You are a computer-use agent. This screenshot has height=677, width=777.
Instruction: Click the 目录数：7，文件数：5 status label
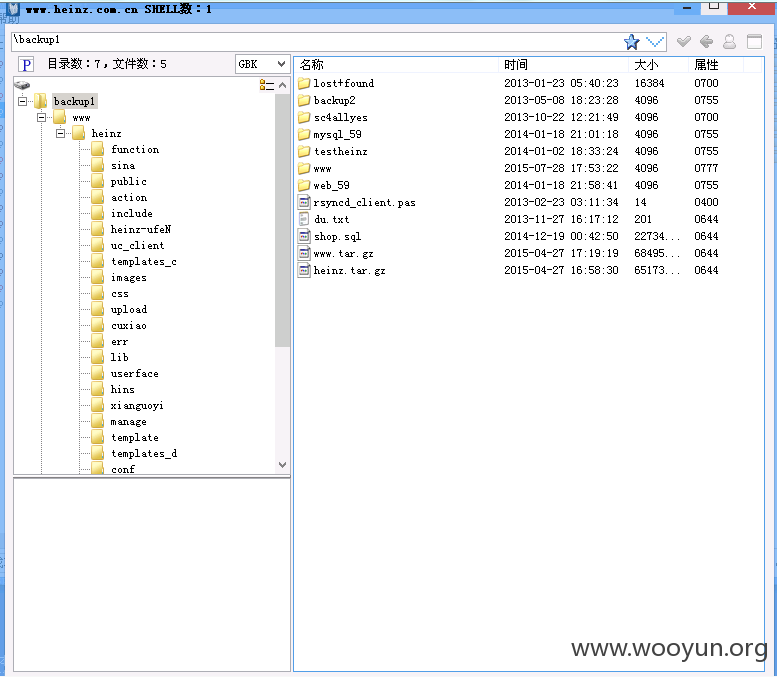click(x=107, y=64)
